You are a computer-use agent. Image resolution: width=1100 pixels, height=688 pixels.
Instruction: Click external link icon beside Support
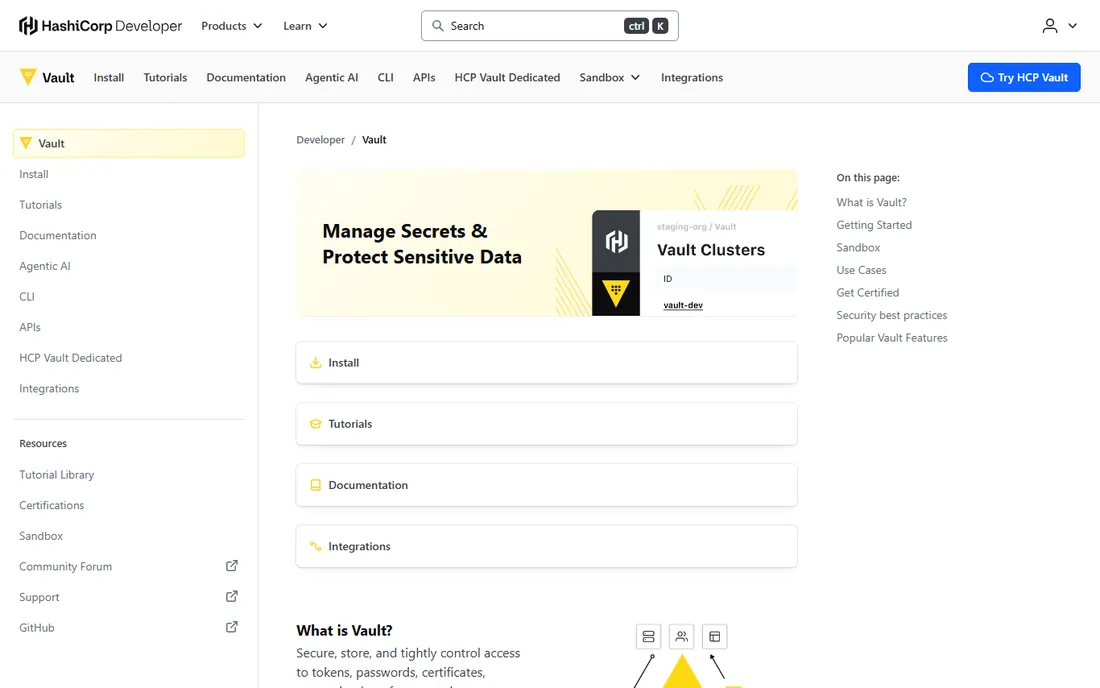click(232, 597)
